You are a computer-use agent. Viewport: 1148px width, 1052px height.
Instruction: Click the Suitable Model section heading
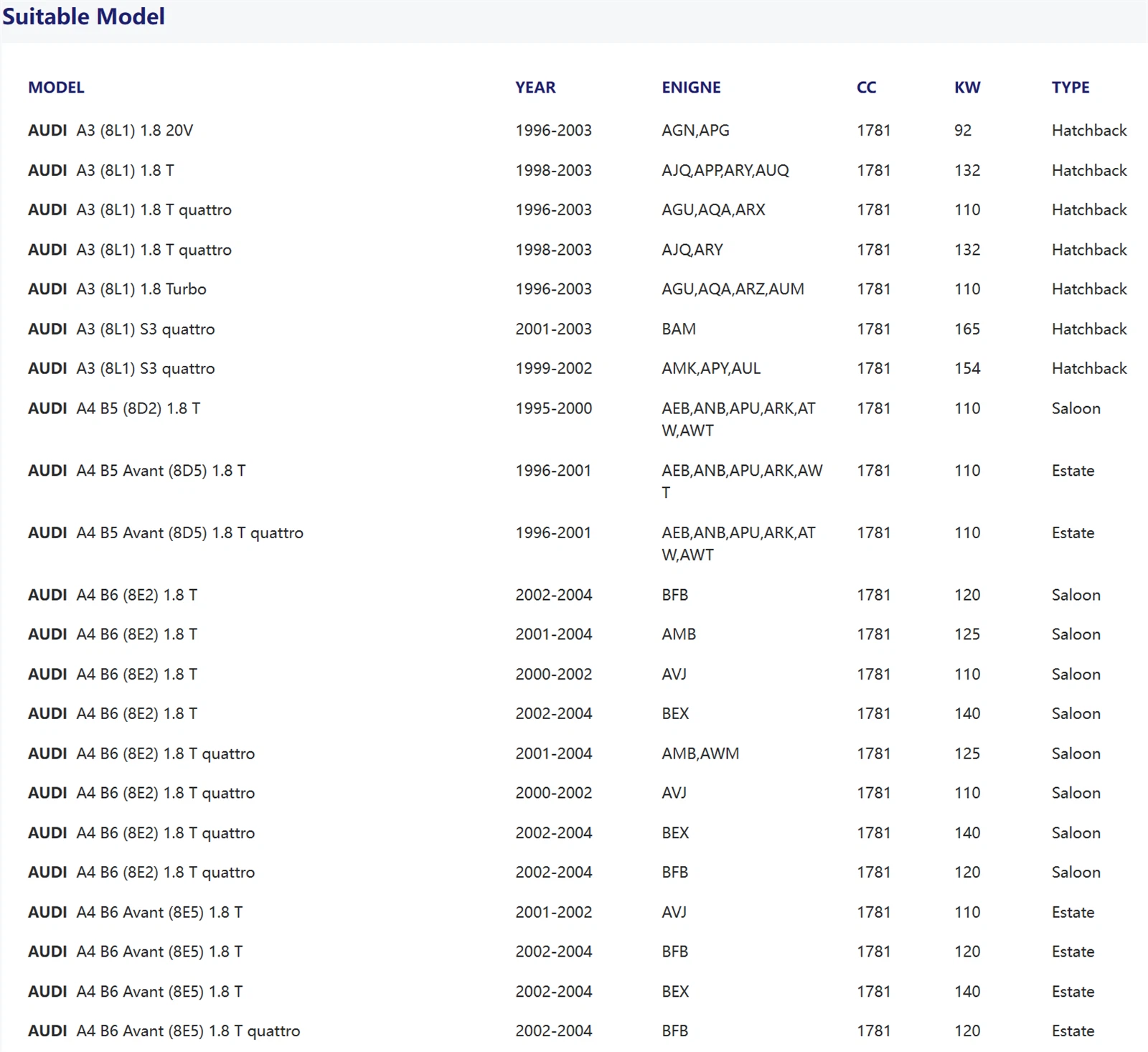pyautogui.click(x=84, y=17)
